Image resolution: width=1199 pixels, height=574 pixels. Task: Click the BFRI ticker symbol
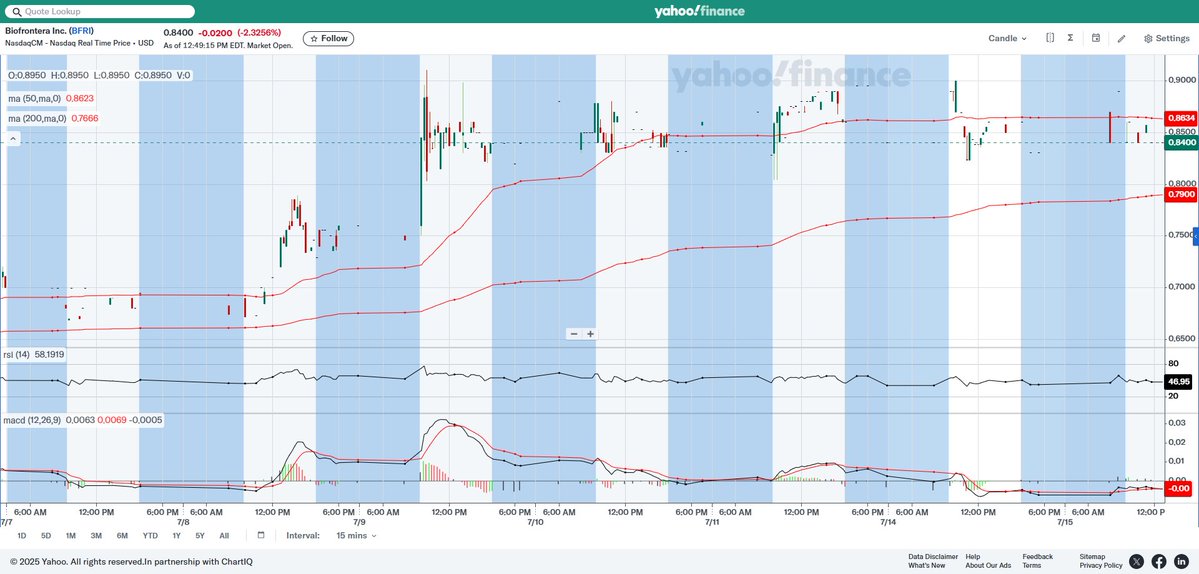[81, 31]
